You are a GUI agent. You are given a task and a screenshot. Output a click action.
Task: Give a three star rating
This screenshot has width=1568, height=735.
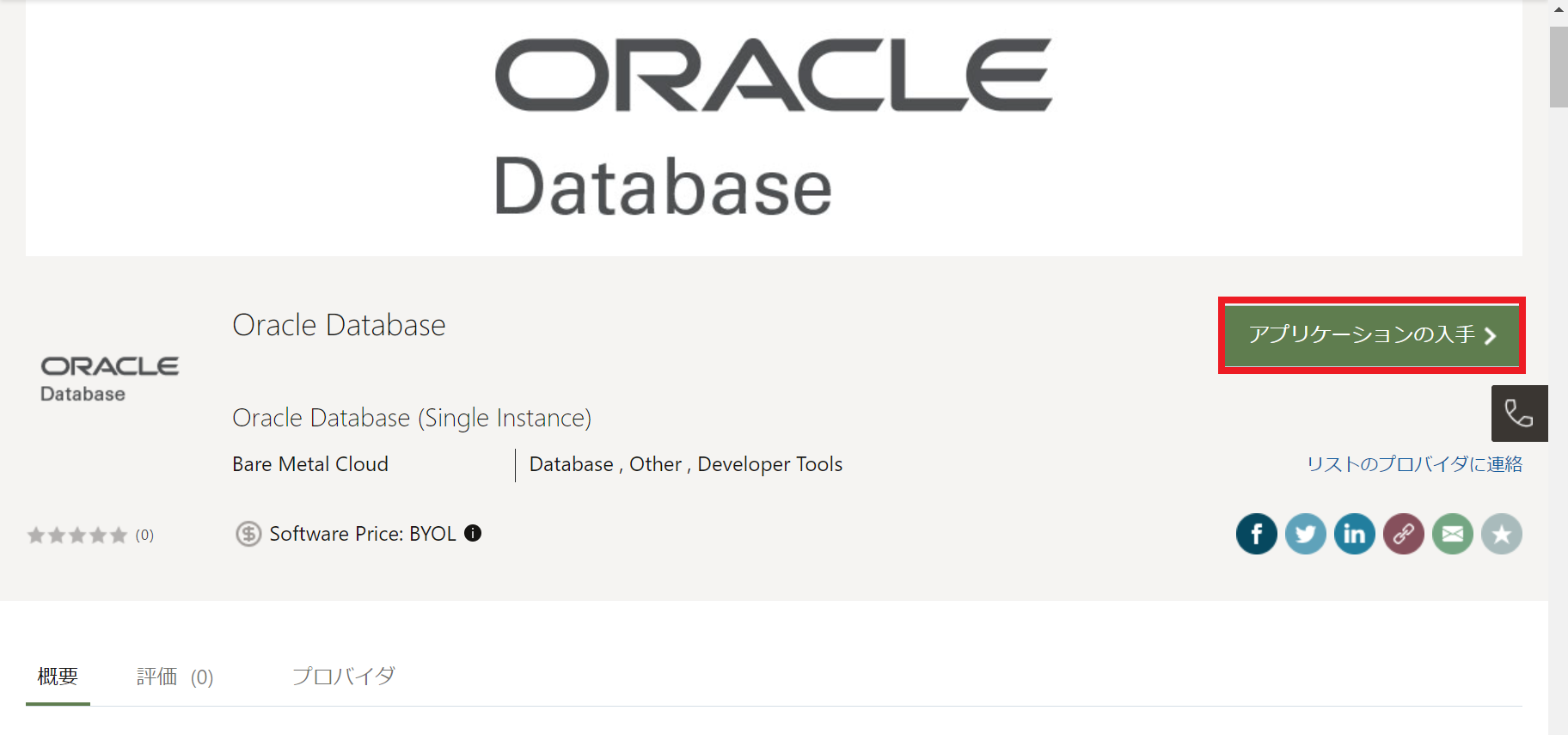(79, 535)
